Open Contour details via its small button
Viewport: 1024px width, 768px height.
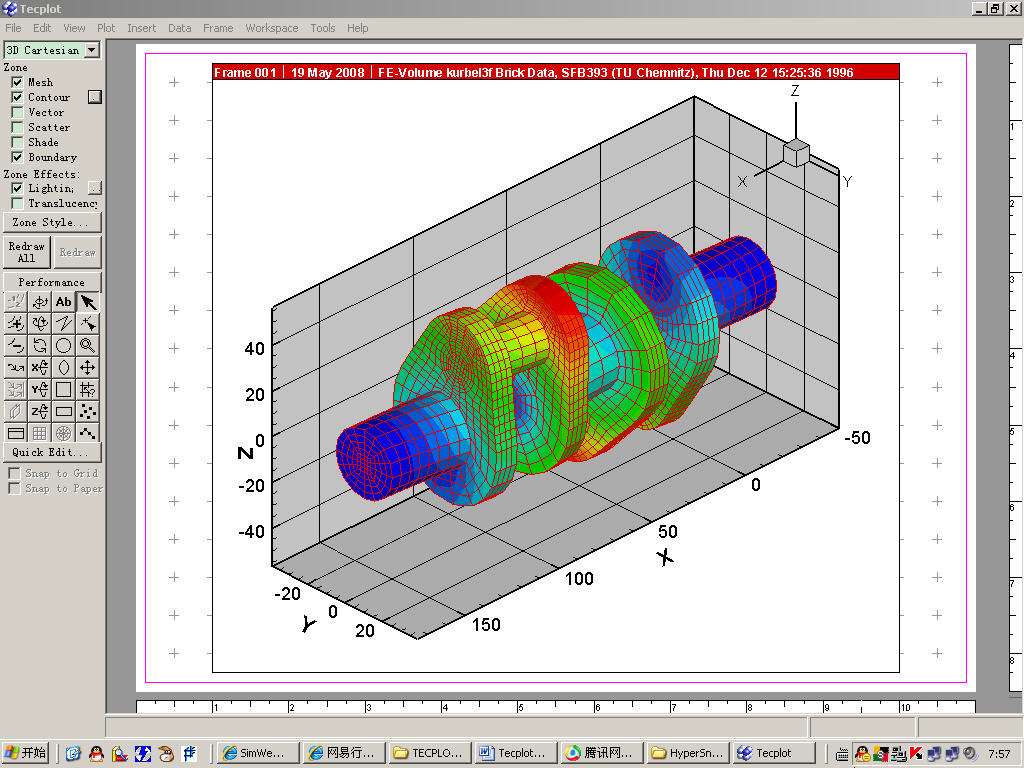tap(95, 96)
